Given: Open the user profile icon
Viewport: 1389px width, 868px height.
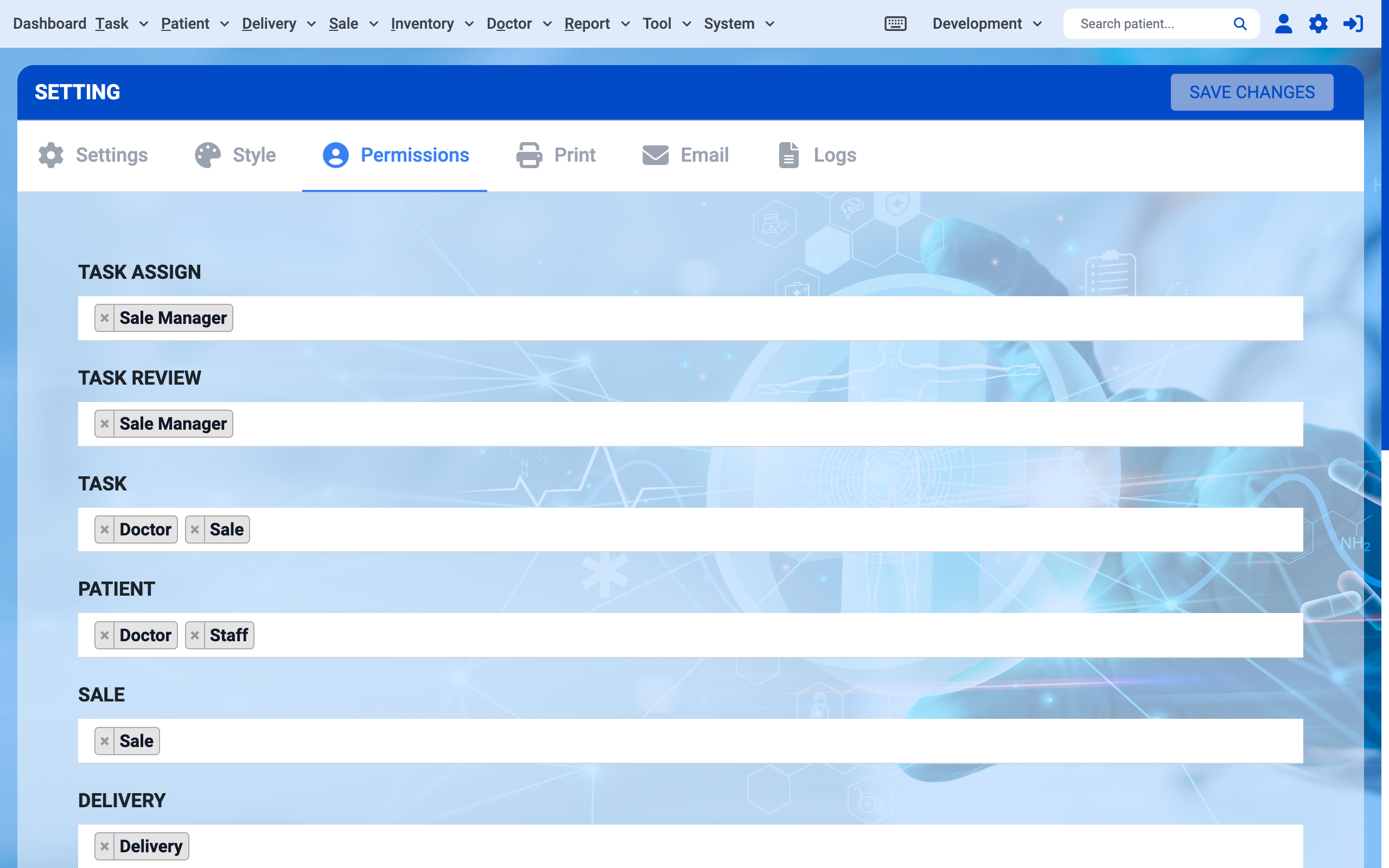Looking at the screenshot, I should tap(1283, 23).
